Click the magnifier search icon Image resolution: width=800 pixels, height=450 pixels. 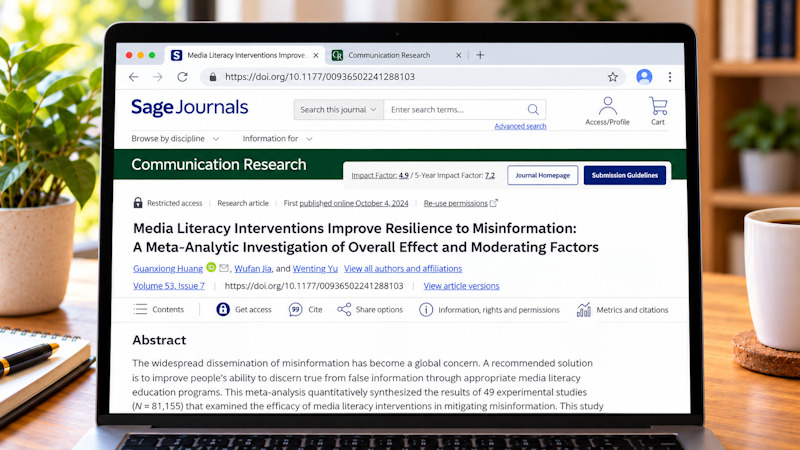[533, 109]
